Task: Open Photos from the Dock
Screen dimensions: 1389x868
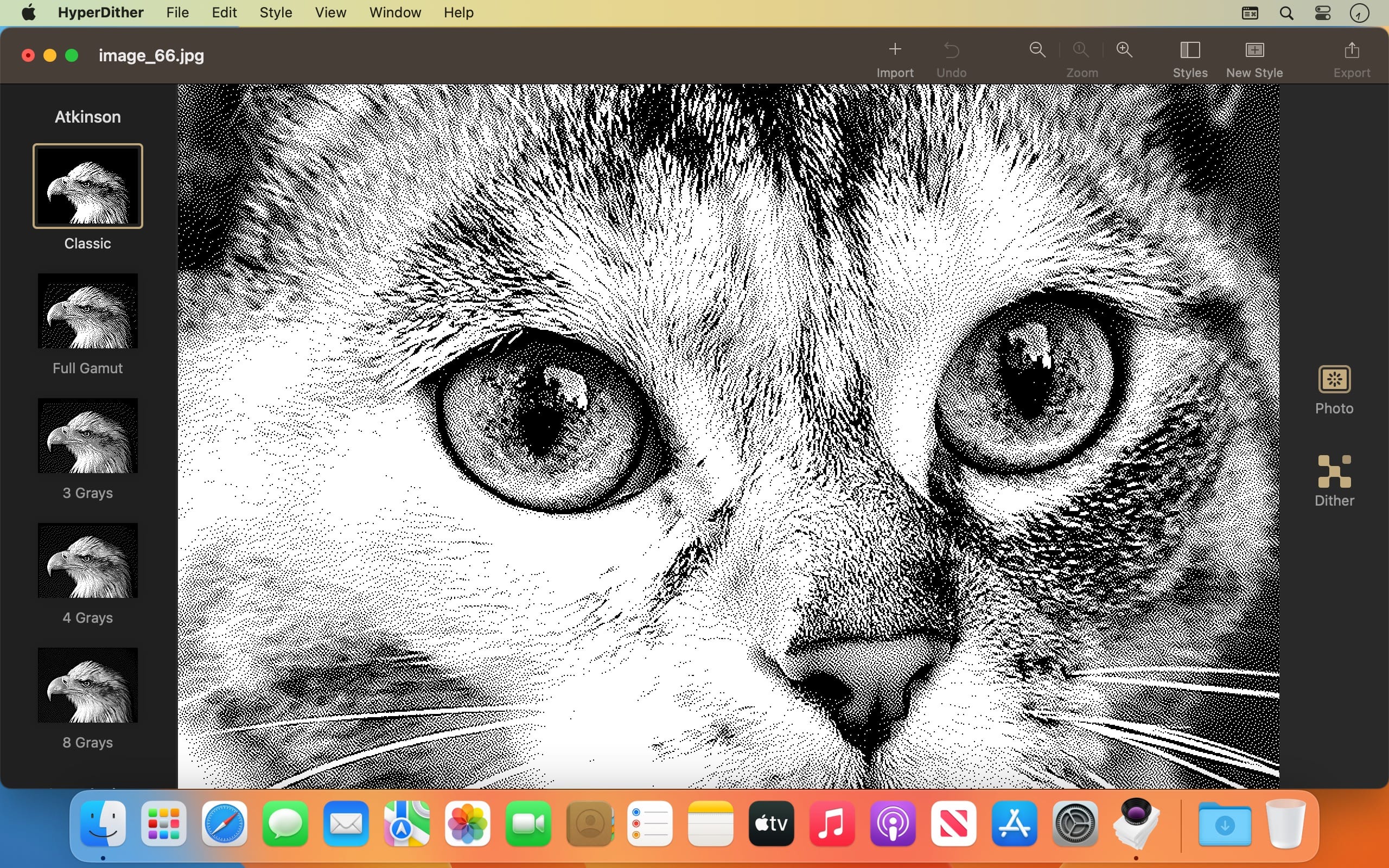Action: click(x=468, y=823)
